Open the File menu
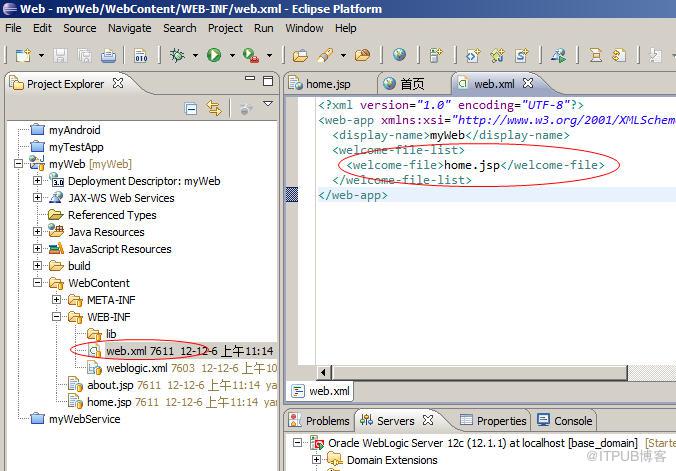The image size is (676, 471). pos(13,28)
